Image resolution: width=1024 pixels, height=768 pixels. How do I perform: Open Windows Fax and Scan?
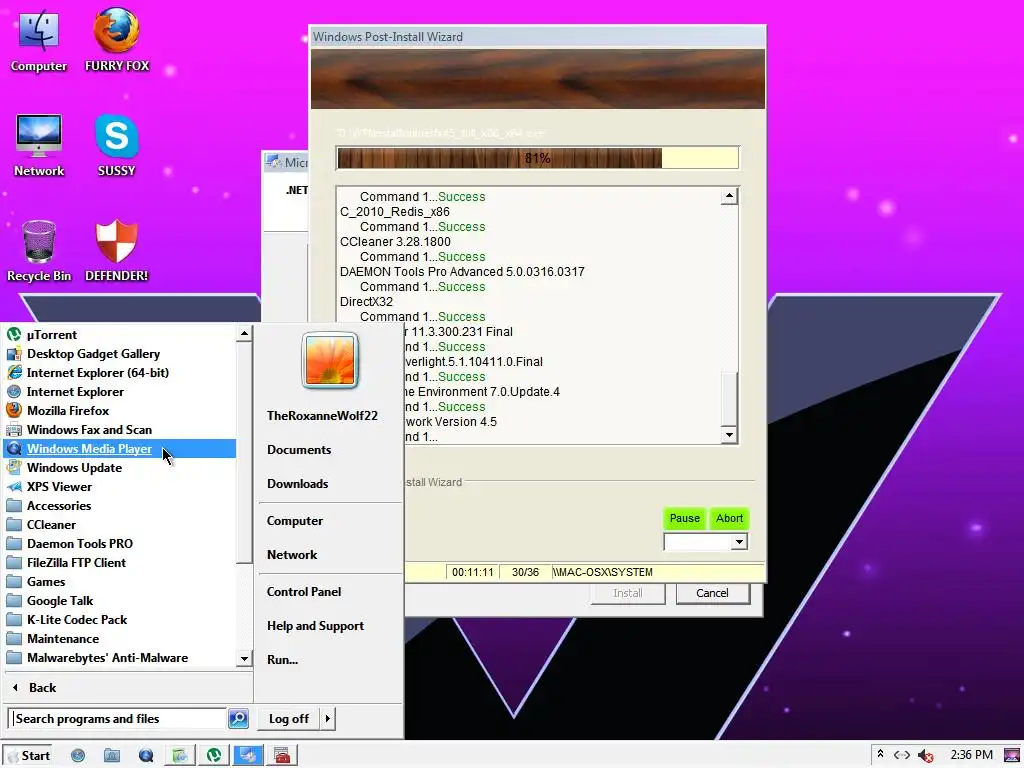click(120, 429)
